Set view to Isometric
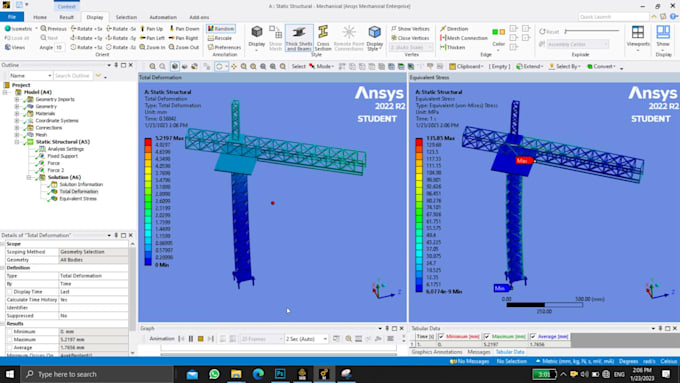The image size is (680, 383). 18,29
